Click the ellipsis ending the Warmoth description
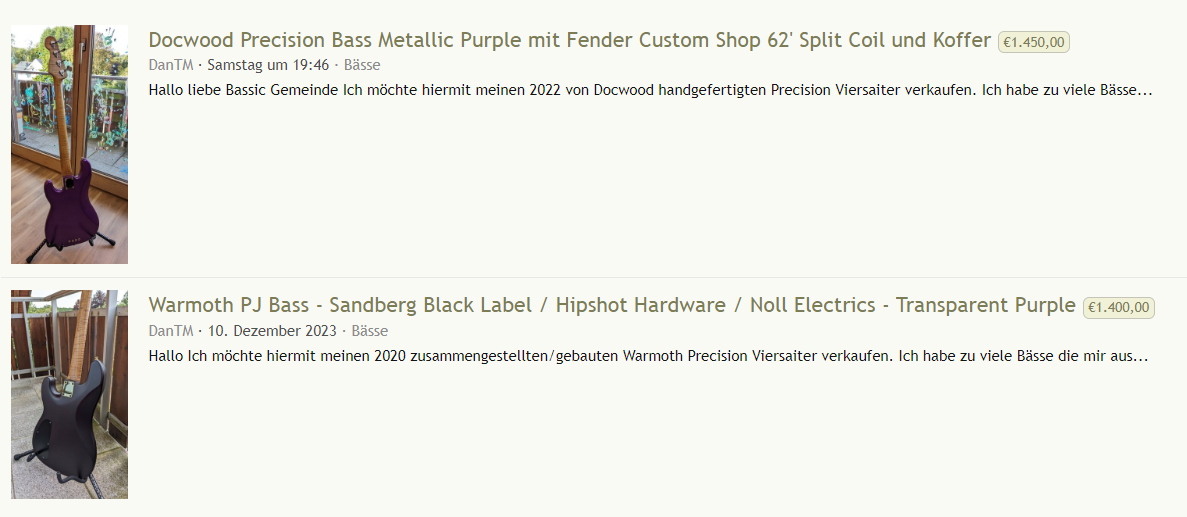Viewport: 1187px width, 517px height. pyautogui.click(x=1142, y=357)
